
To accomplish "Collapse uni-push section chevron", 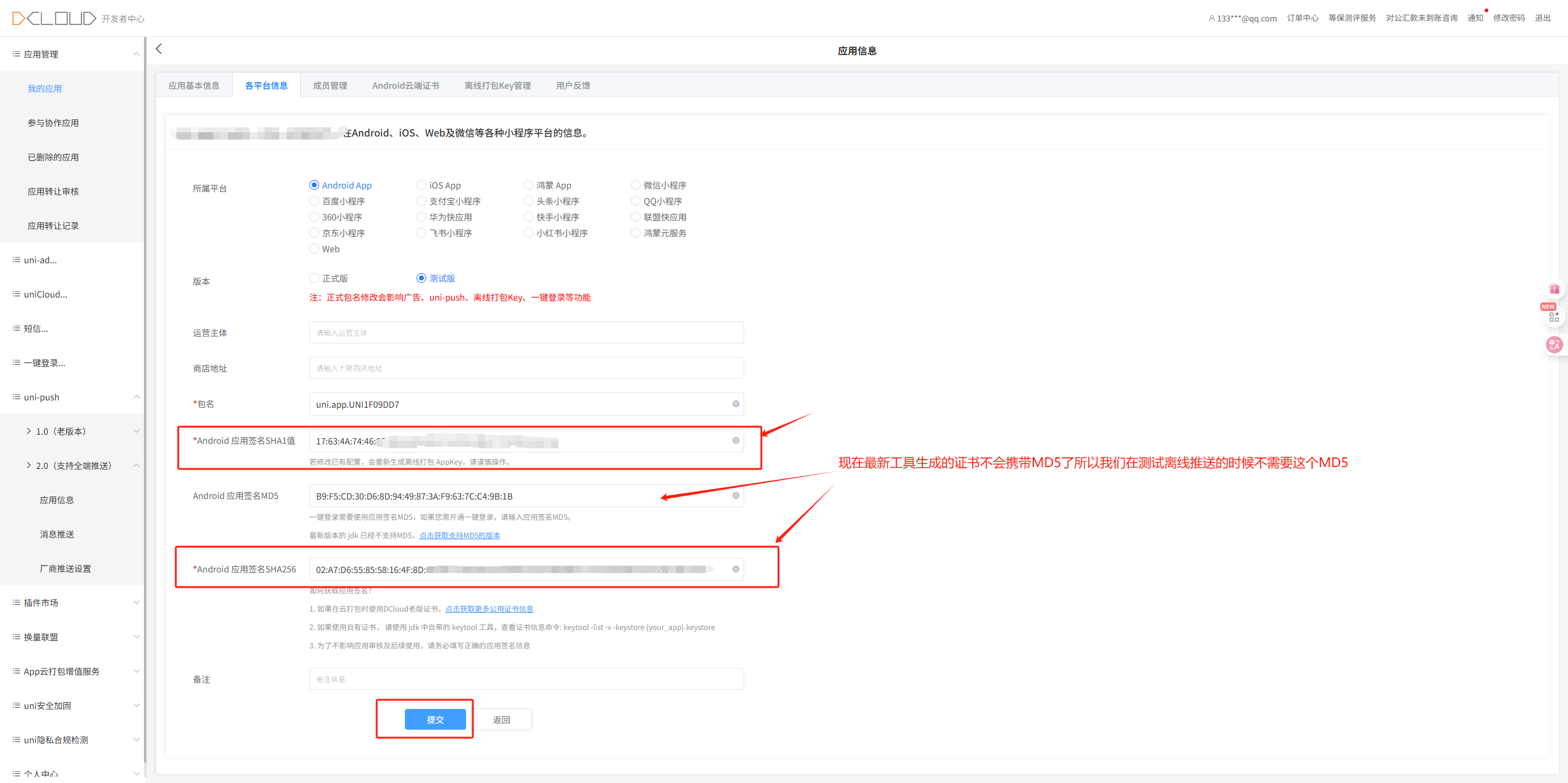I will point(136,397).
